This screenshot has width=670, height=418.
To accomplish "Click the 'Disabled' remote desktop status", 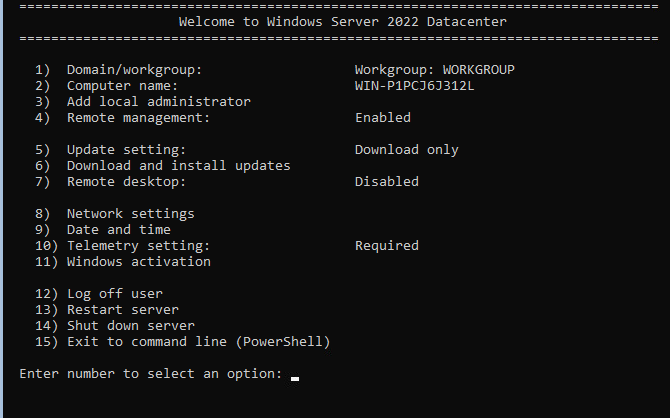I will click(x=387, y=182).
